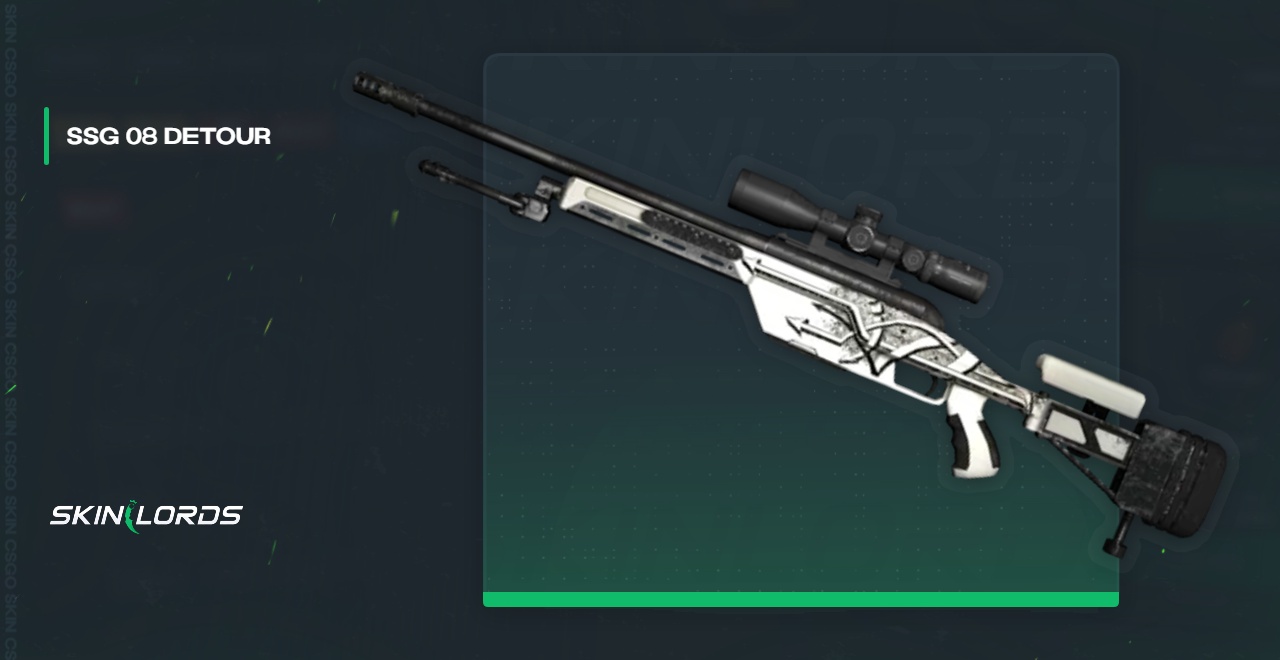Click the folded bipod under the barrel
This screenshot has height=660, width=1280.
coord(481,188)
